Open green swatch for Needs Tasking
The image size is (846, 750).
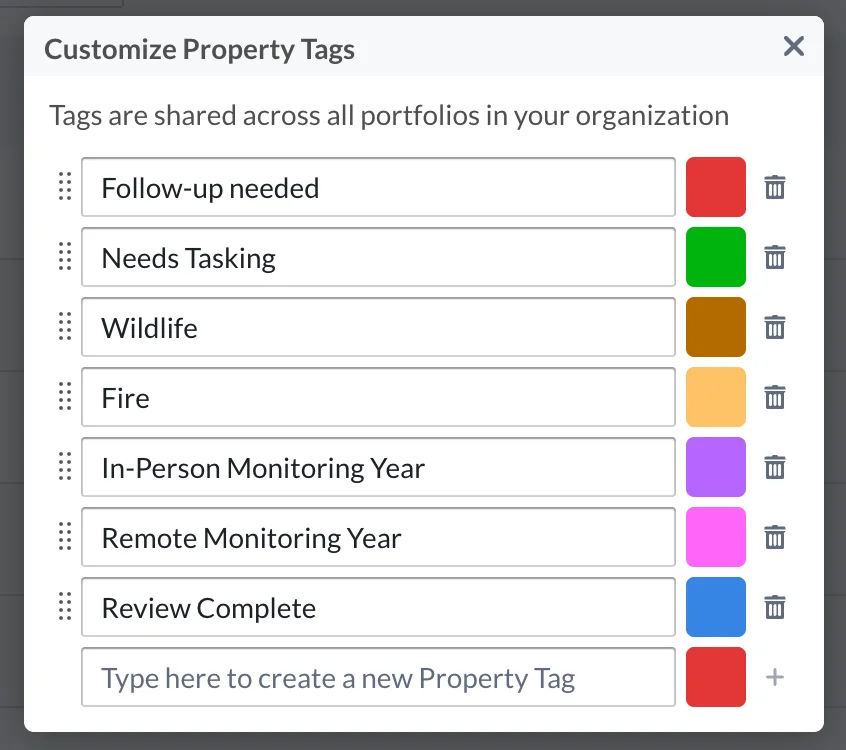click(x=715, y=257)
